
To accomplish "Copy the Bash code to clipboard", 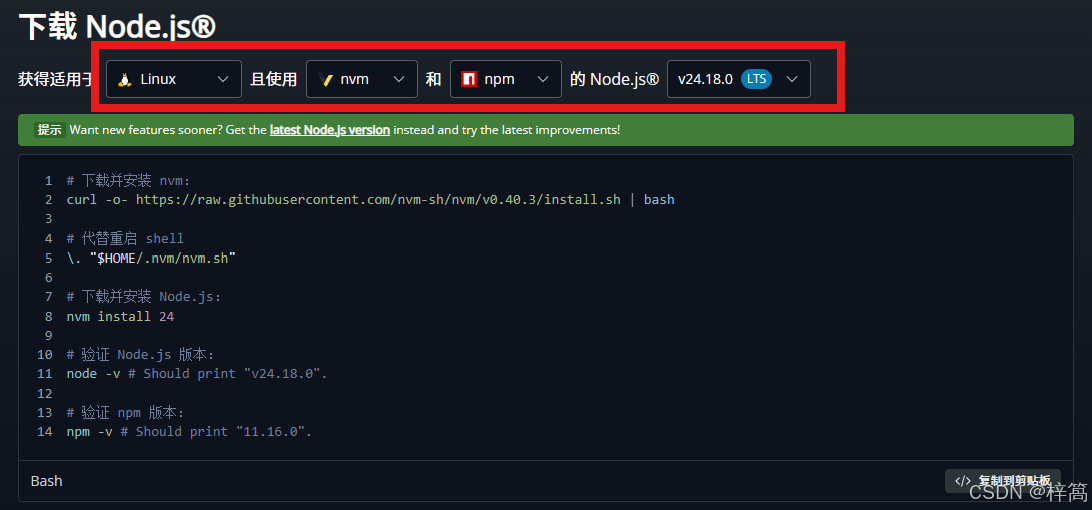I will pos(1003,481).
